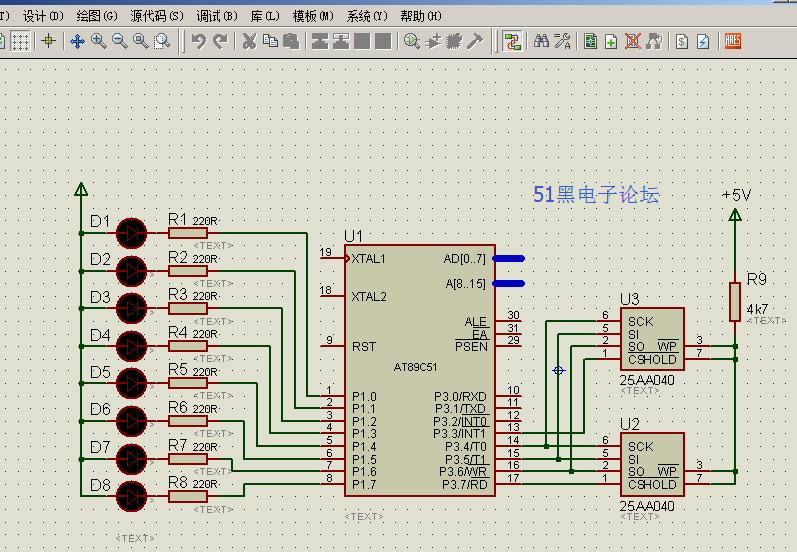The height and width of the screenshot is (552, 797).
Task: Click the redo arrow
Action: tap(220, 41)
